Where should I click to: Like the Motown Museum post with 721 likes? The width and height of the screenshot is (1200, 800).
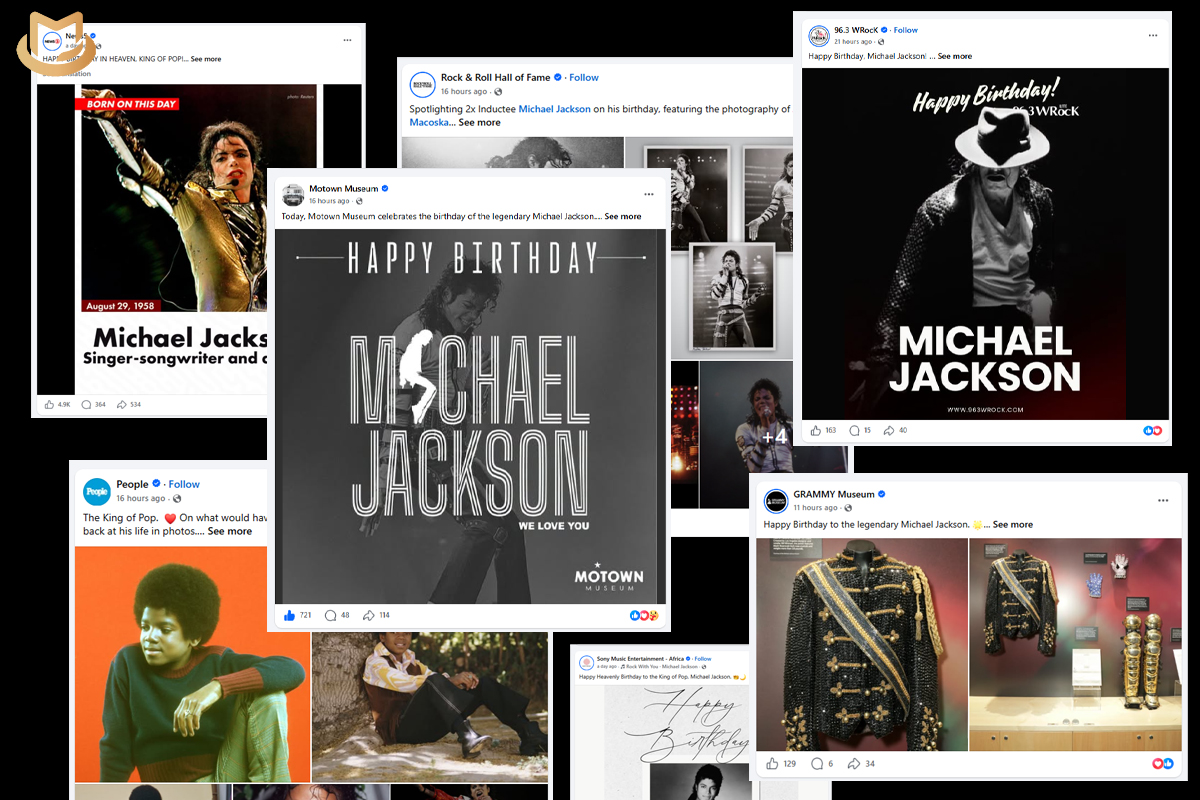[x=289, y=615]
